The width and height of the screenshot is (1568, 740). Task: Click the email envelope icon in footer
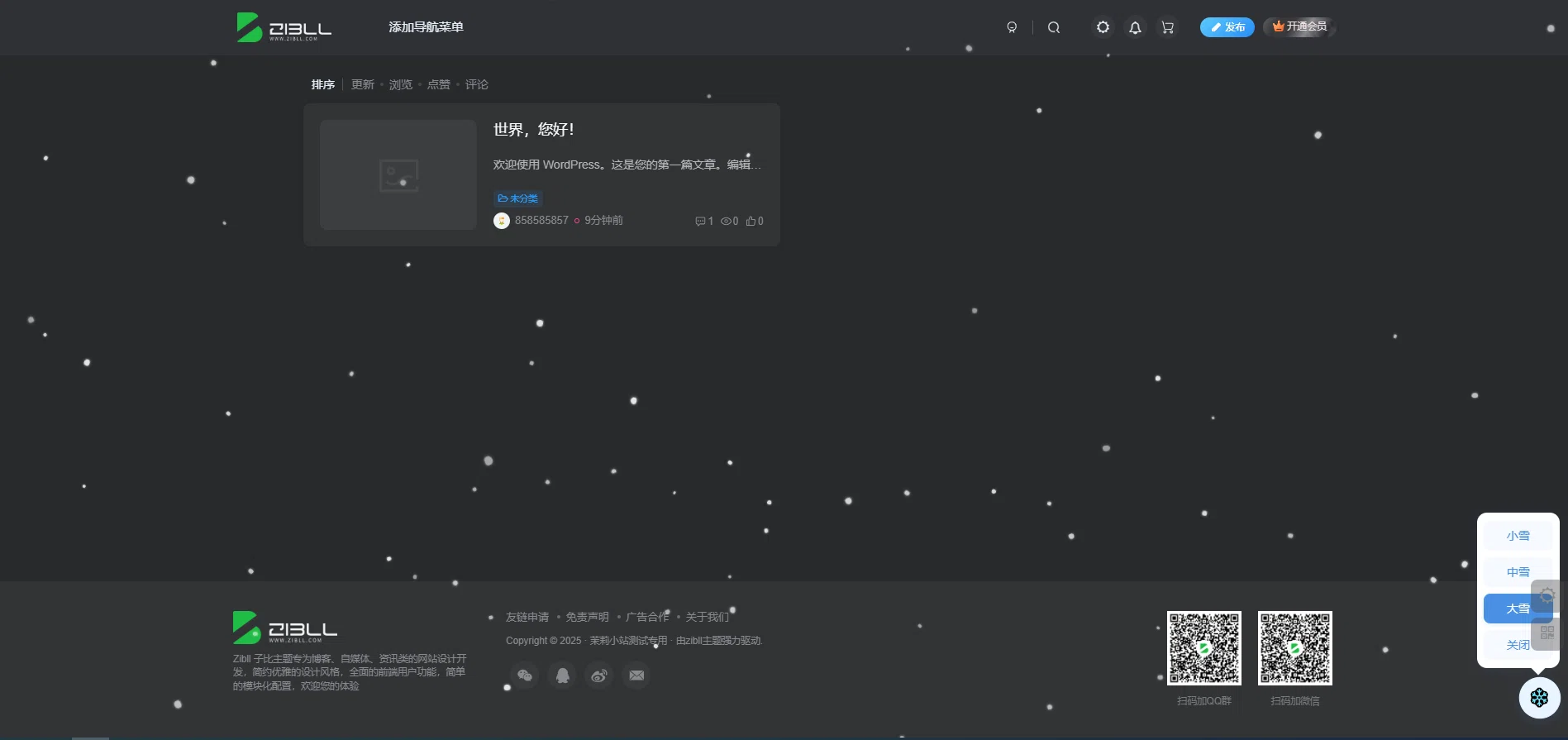point(636,676)
